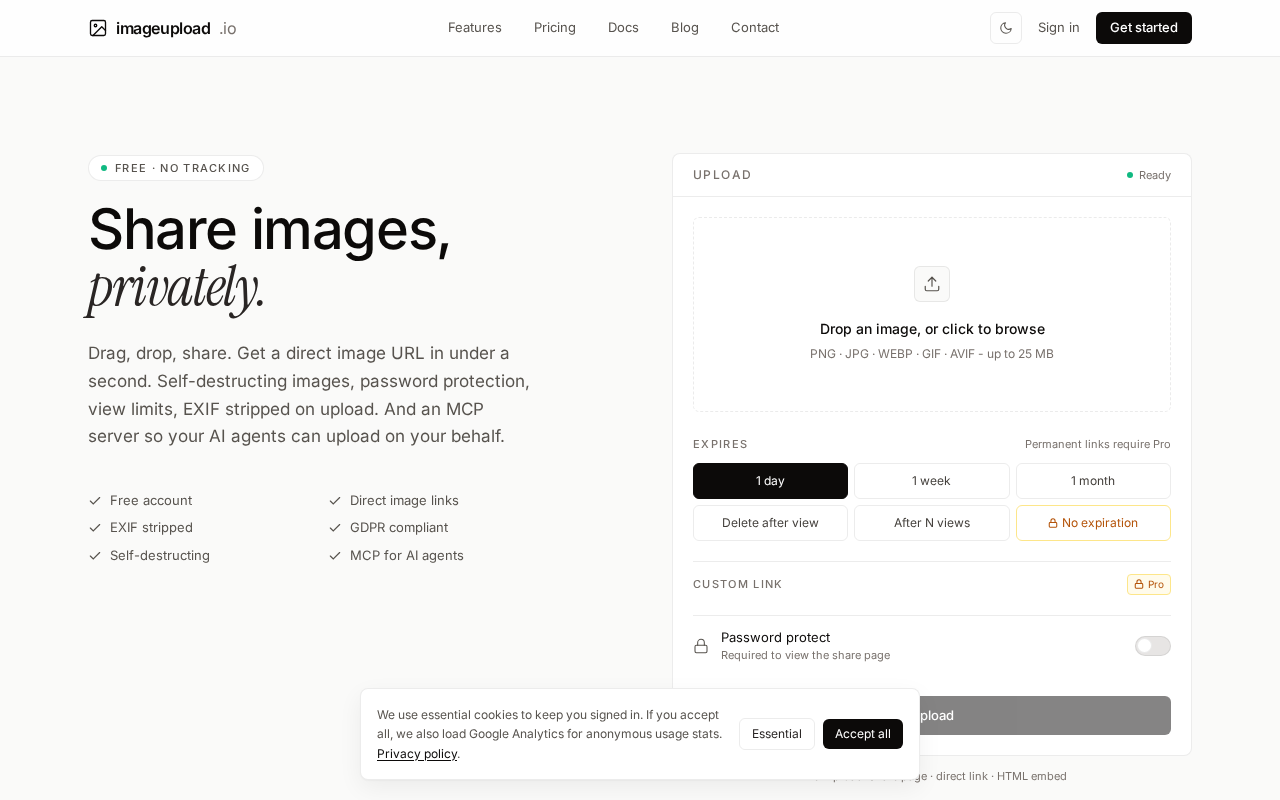This screenshot has width=1280, height=800.
Task: Click the CUSTOM LINK label
Action: coord(738,584)
